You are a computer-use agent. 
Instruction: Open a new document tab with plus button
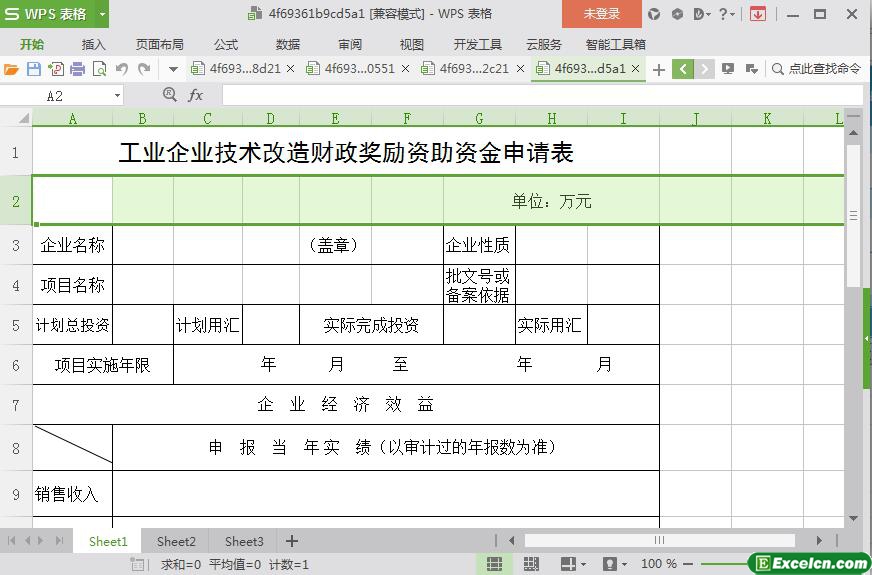[658, 69]
